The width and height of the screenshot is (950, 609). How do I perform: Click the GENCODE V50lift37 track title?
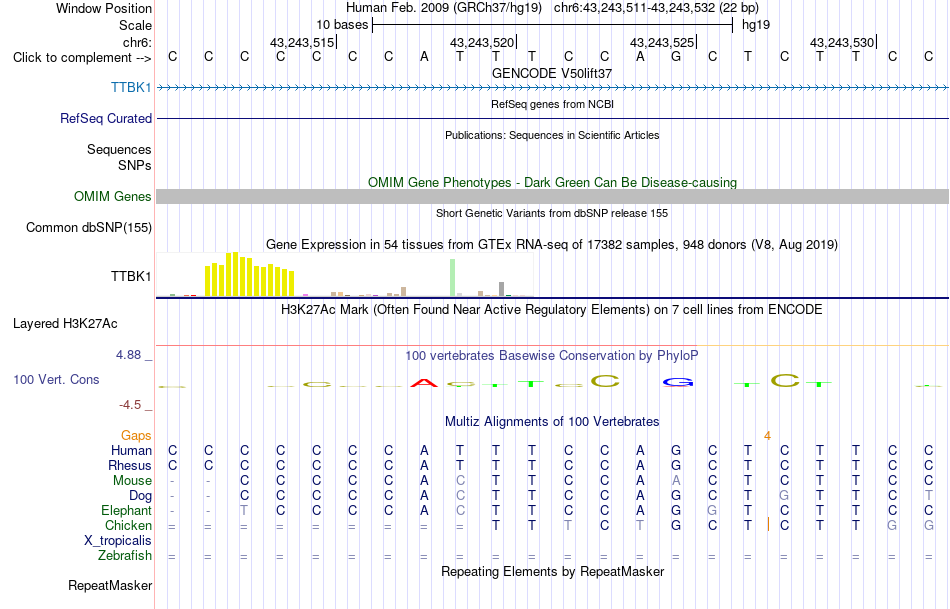(552, 73)
